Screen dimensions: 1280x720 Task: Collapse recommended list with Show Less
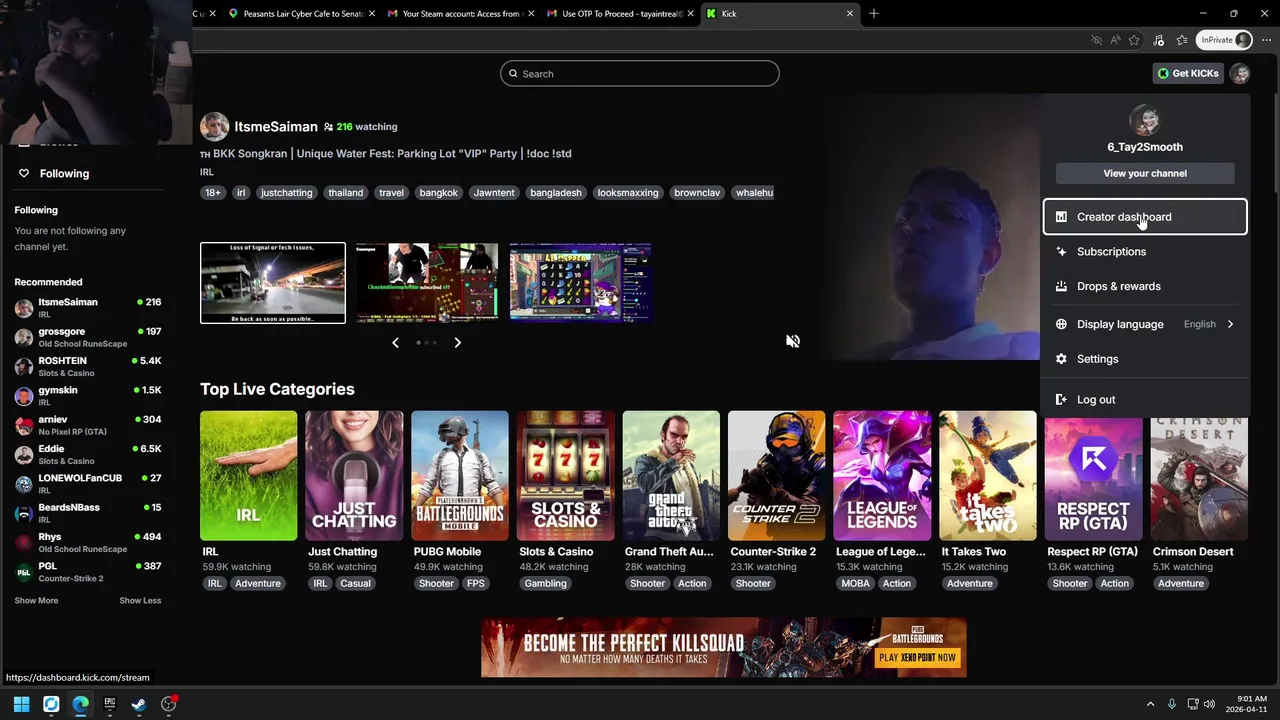tap(140, 601)
